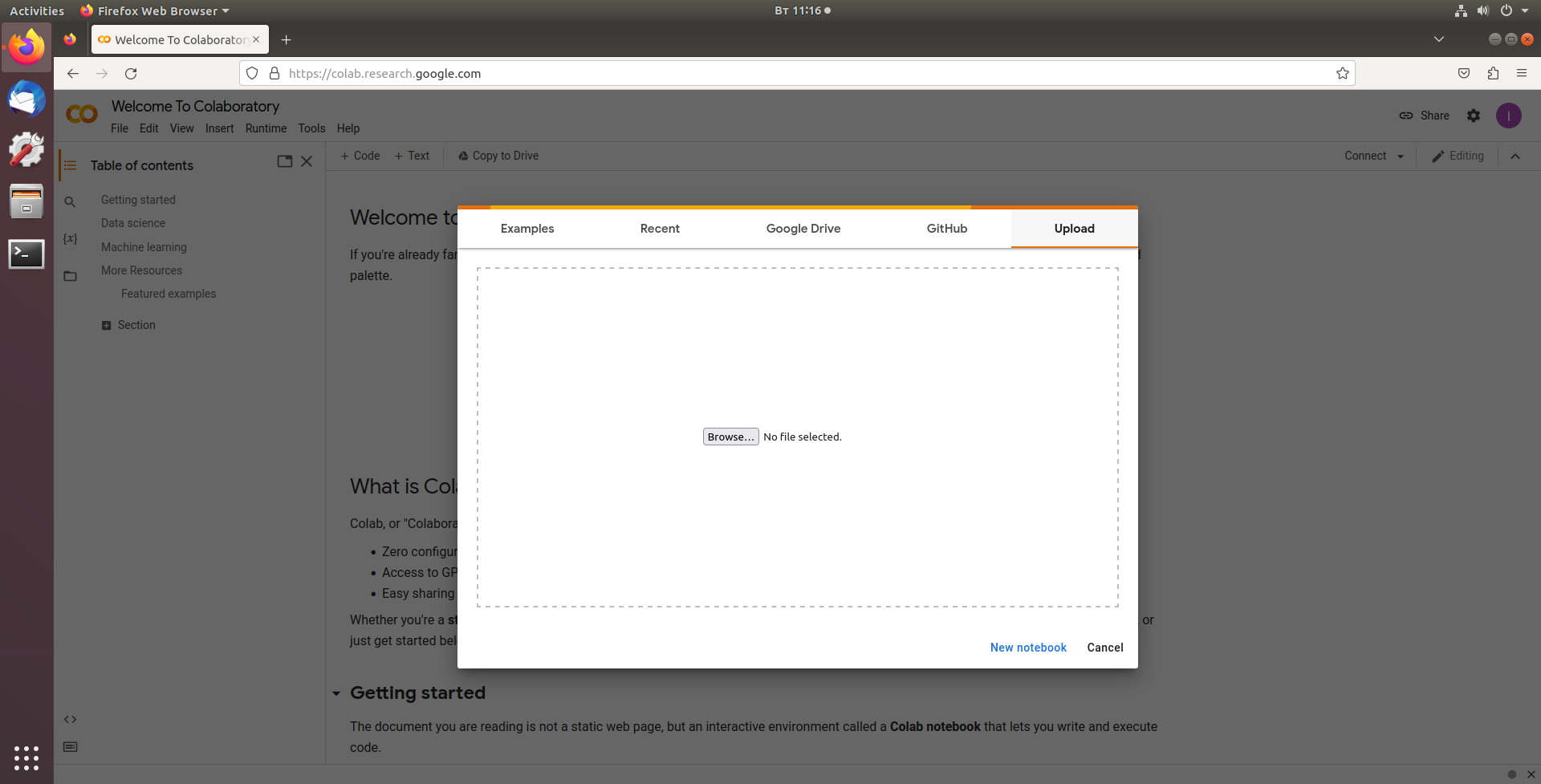Viewport: 1541px width, 784px height.
Task: Show Applications grid in the dock
Action: pos(26,758)
